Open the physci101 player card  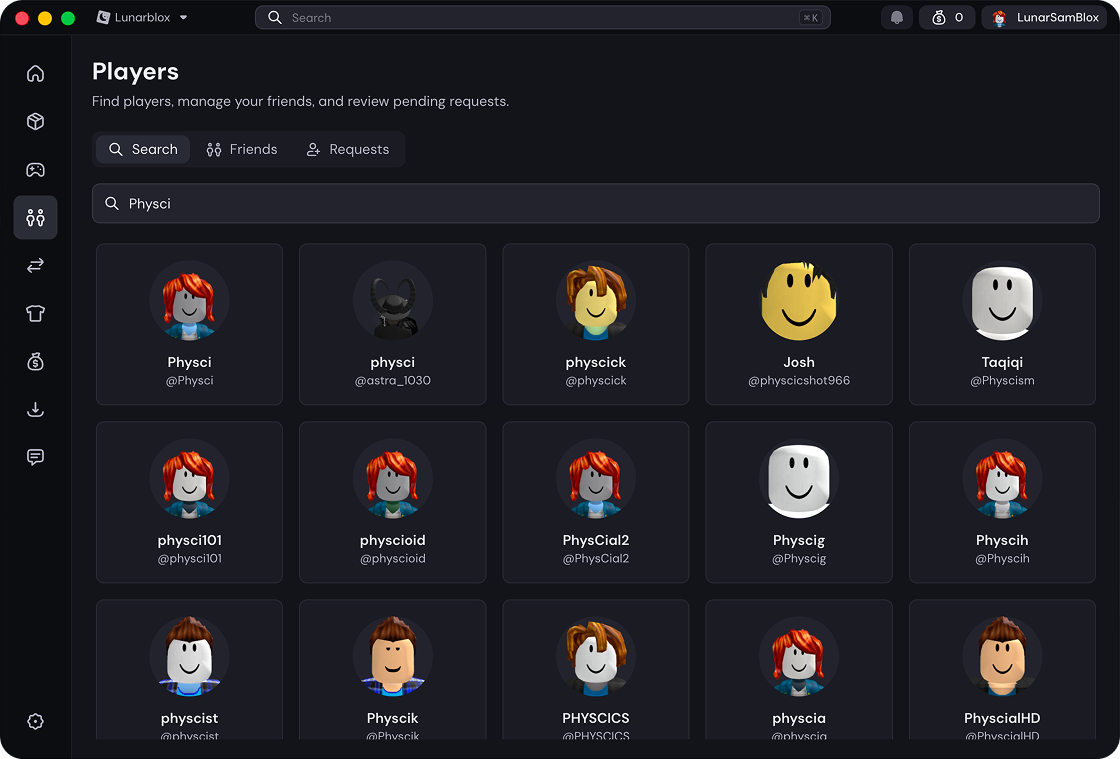189,502
